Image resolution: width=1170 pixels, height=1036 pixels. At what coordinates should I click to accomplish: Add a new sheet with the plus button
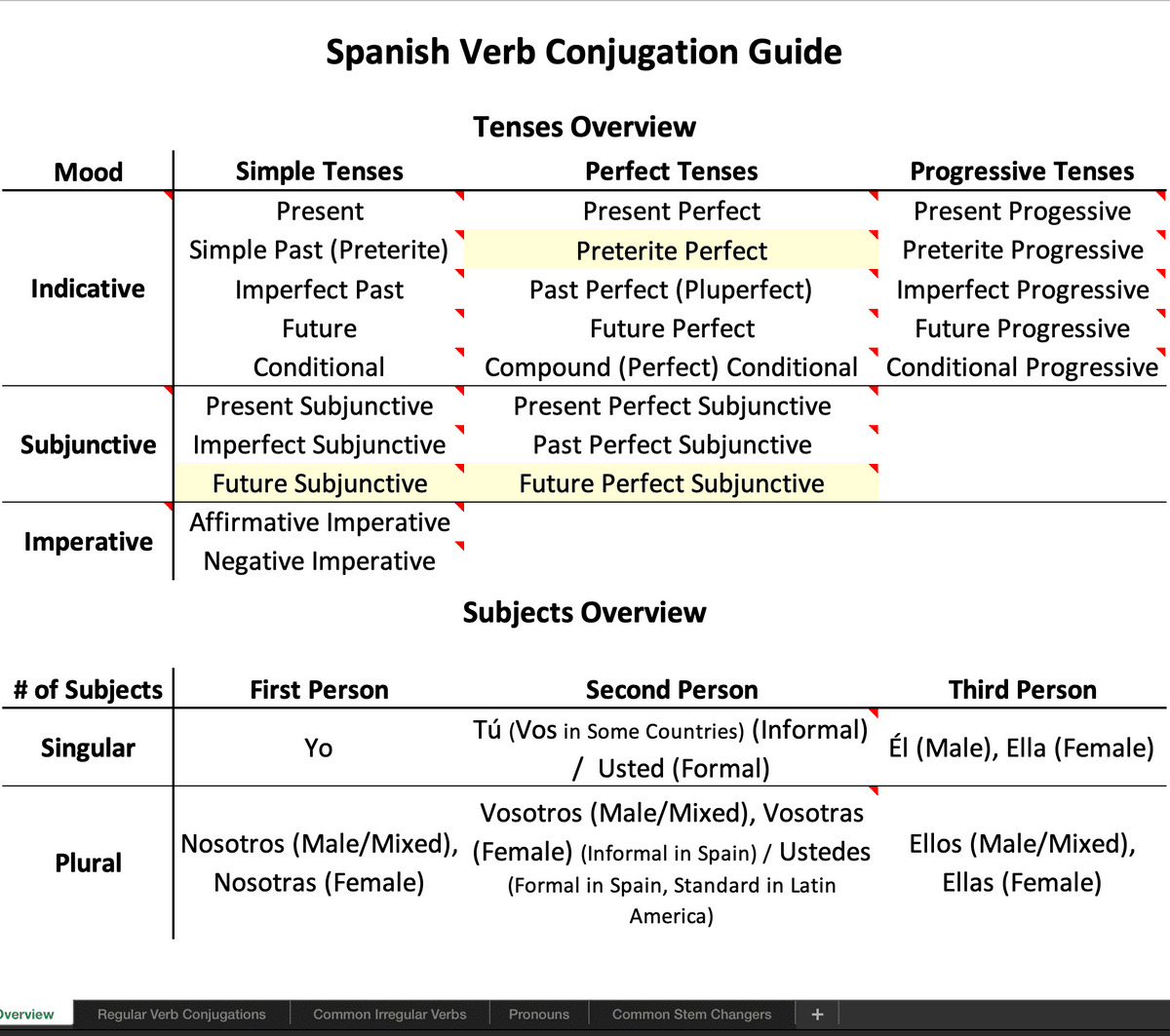[817, 1015]
